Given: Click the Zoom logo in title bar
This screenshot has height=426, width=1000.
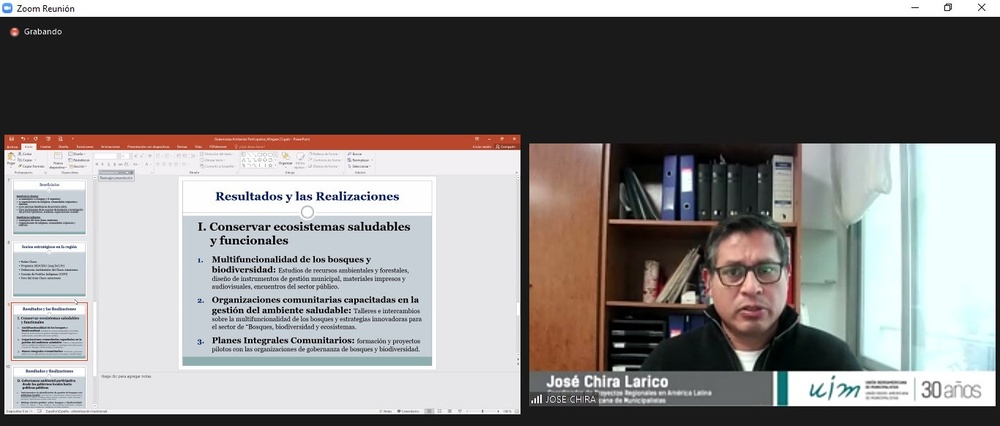Looking at the screenshot, I should tap(9, 8).
